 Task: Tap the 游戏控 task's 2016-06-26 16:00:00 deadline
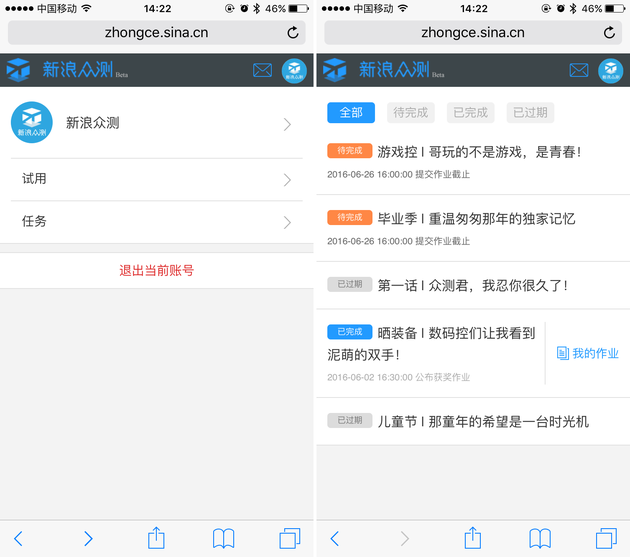pyautogui.click(x=398, y=174)
